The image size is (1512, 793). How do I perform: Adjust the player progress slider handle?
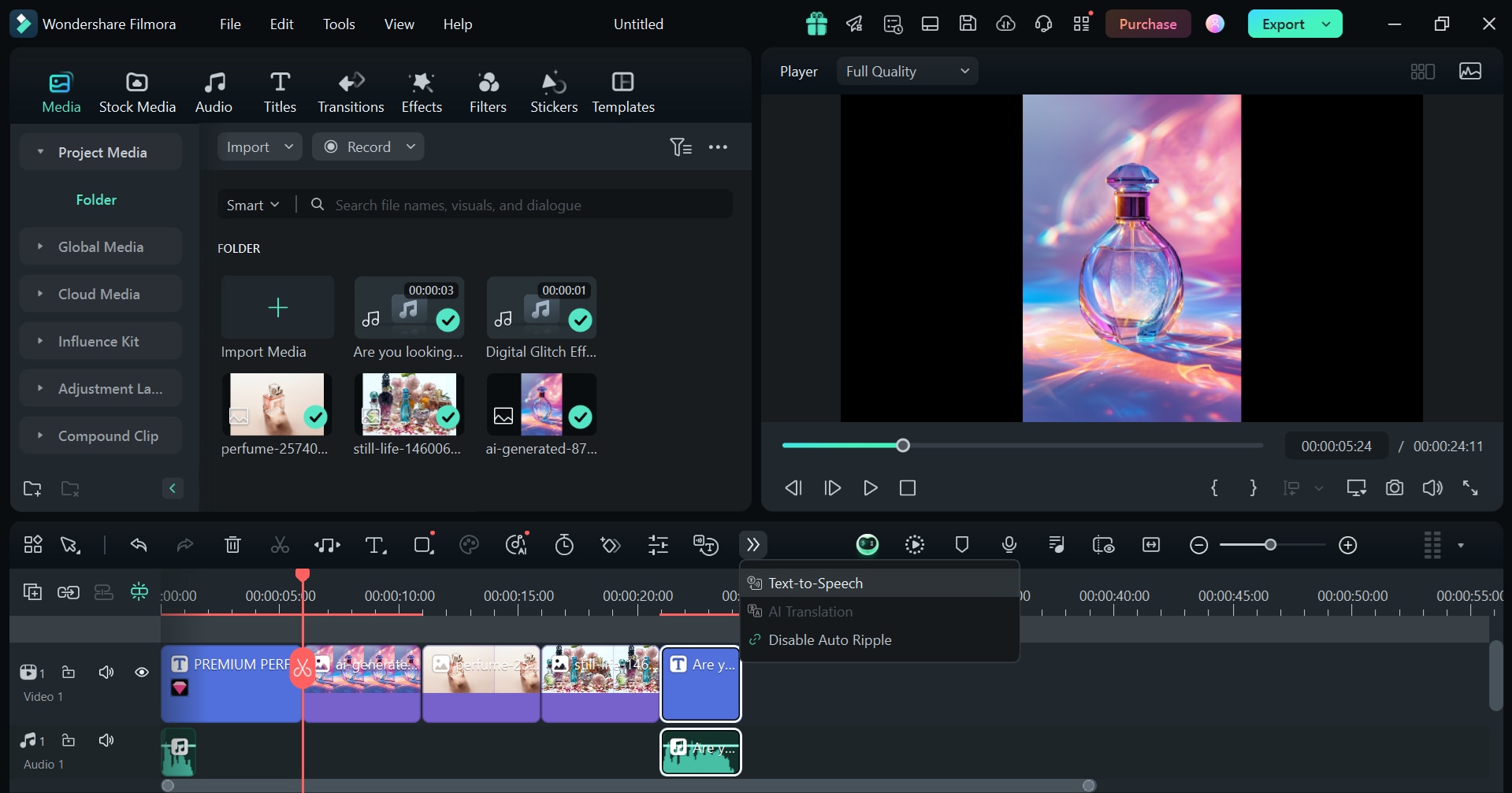coord(903,446)
